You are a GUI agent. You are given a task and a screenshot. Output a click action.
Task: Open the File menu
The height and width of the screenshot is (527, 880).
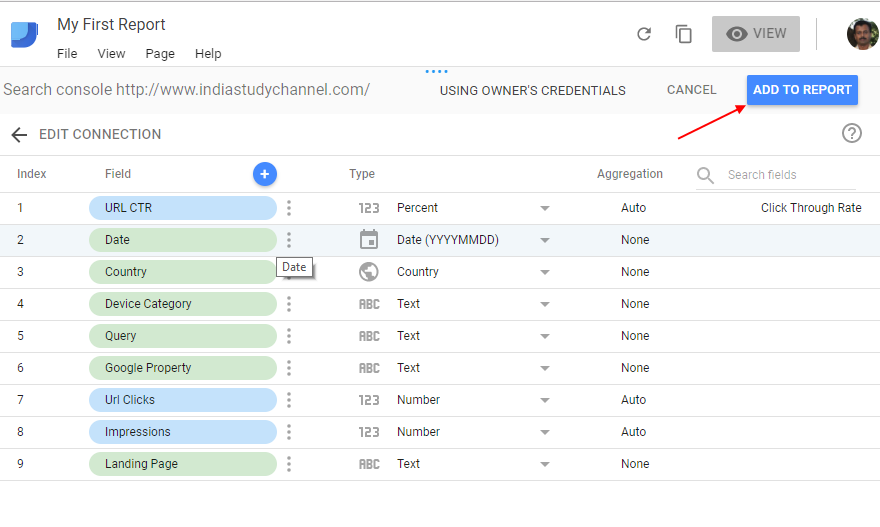pos(67,54)
